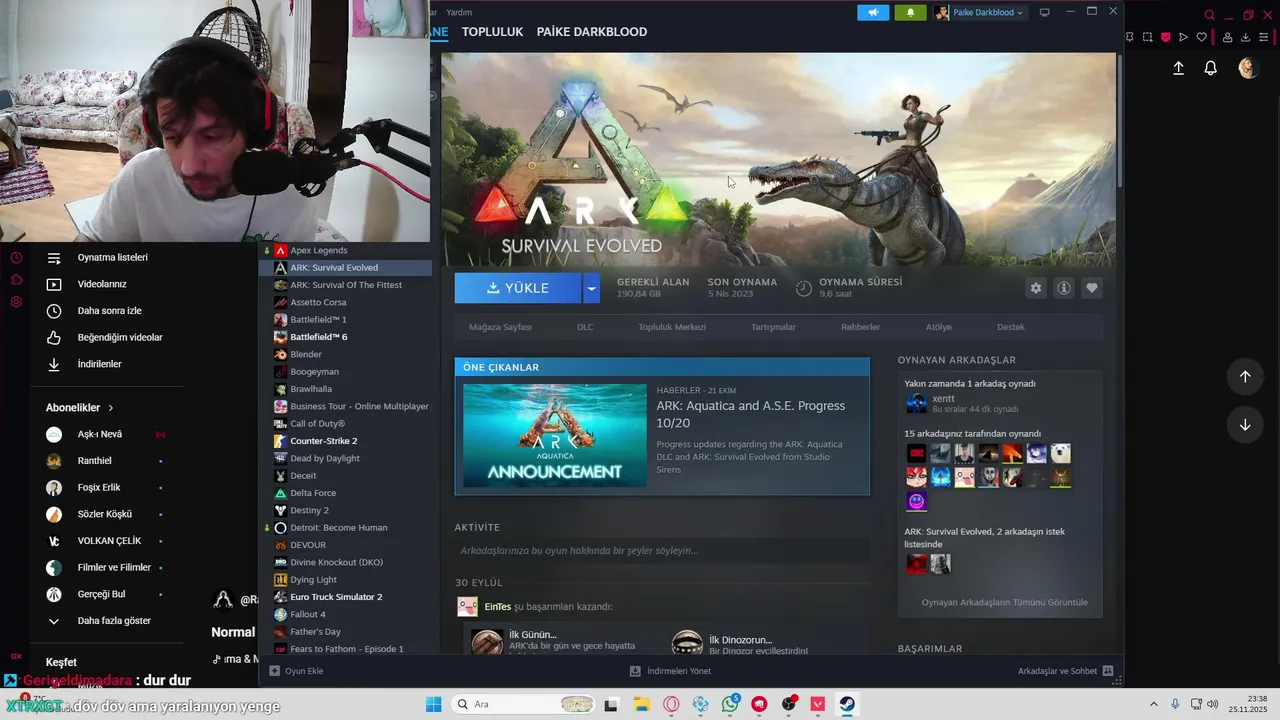Open the Yardım menu

pyautogui.click(x=459, y=12)
